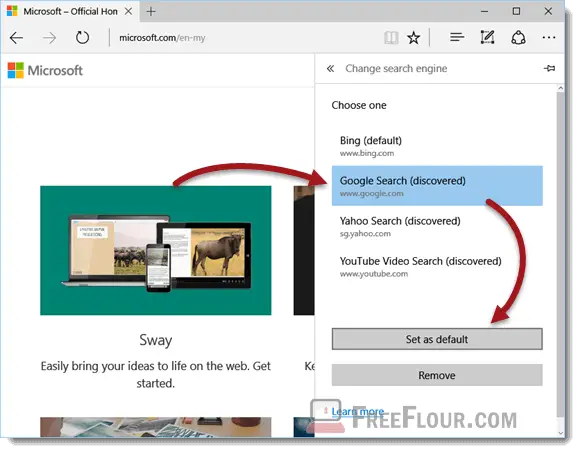
Task: Select Bing (default) search engine
Action: 437,146
